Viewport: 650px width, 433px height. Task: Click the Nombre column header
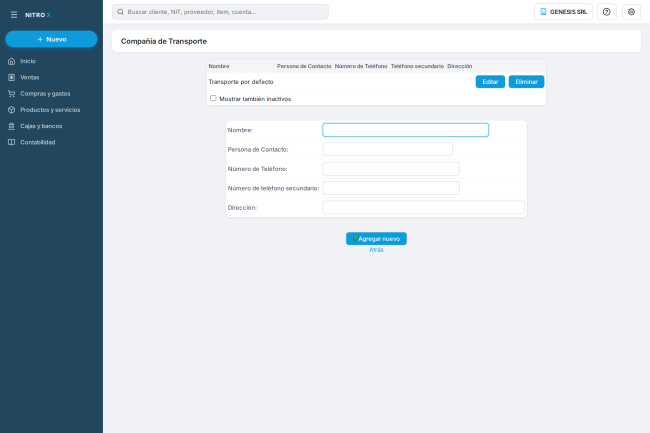point(219,66)
